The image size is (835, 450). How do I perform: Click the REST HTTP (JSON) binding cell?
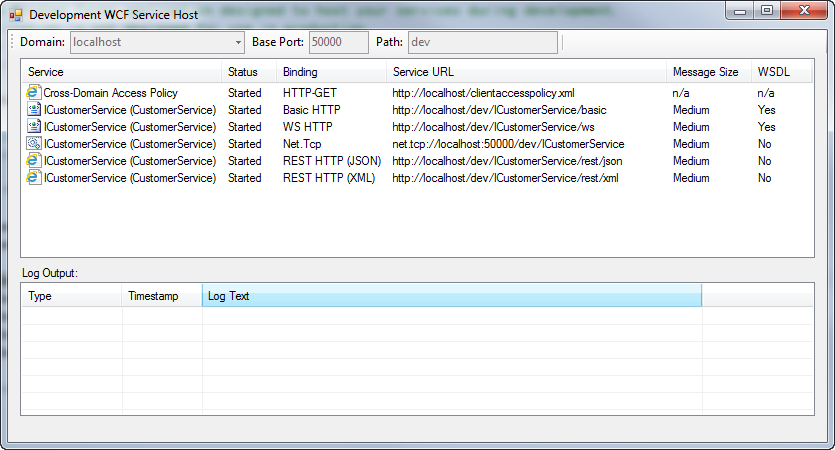[332, 161]
